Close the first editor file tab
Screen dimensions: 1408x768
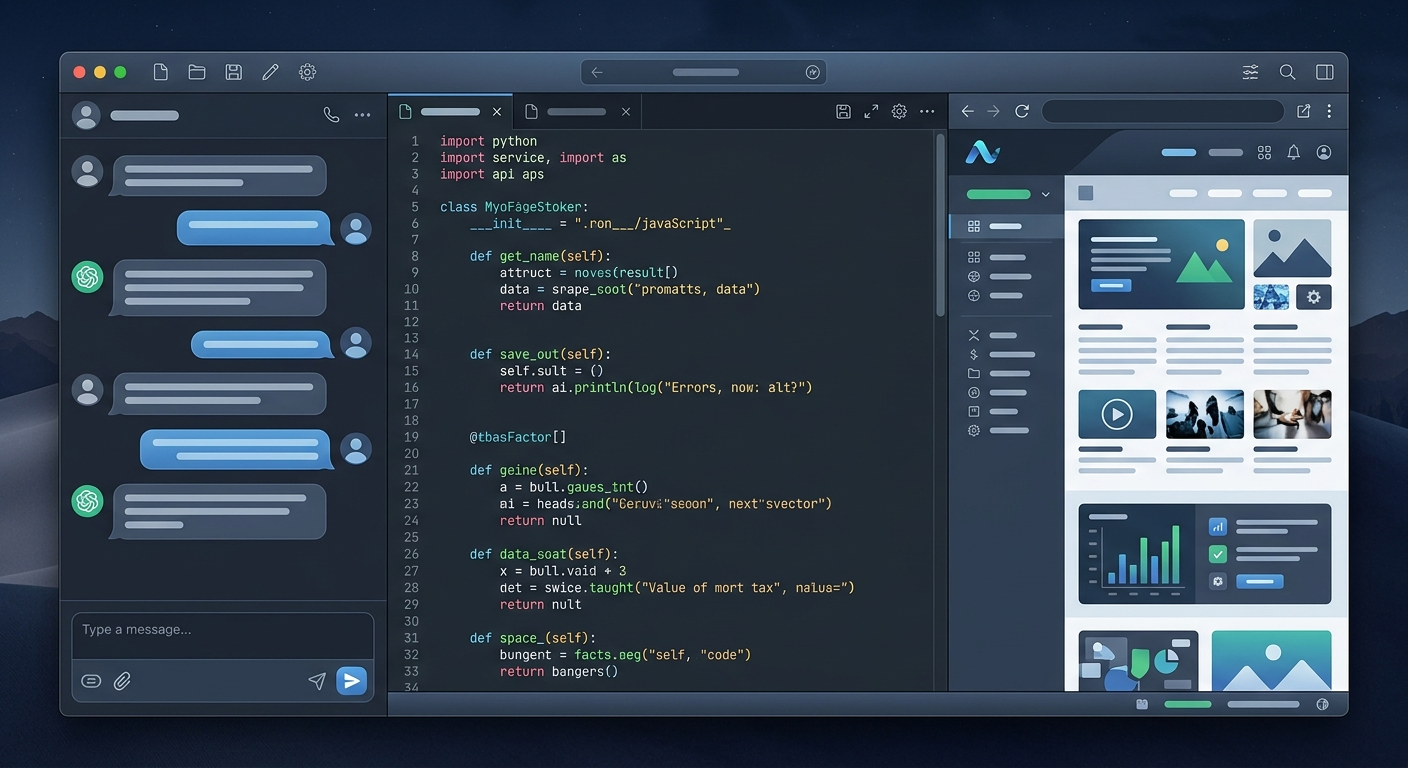click(x=497, y=112)
